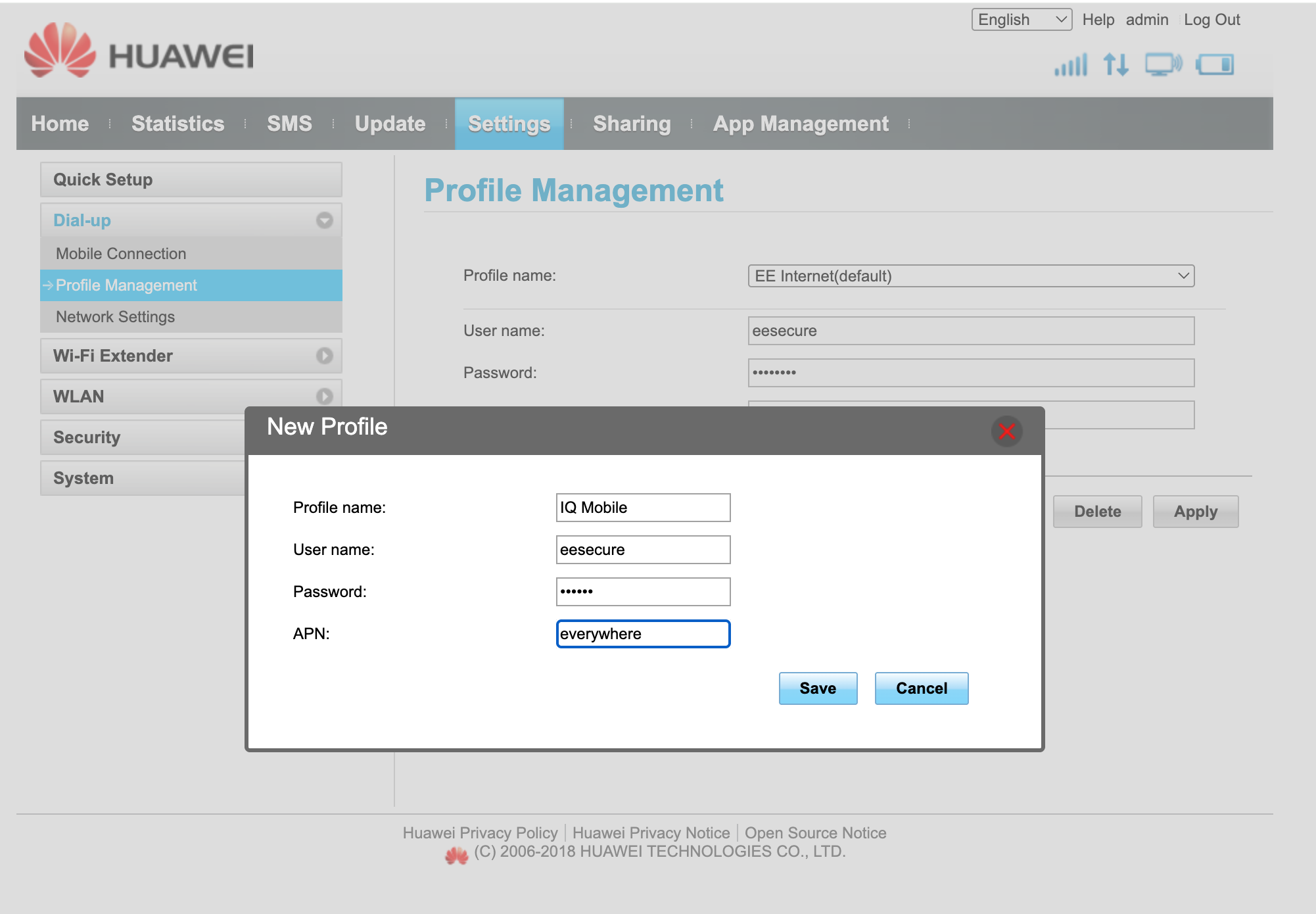Viewport: 1316px width, 914px height.
Task: Open the Security sidebar section
Action: 143,437
